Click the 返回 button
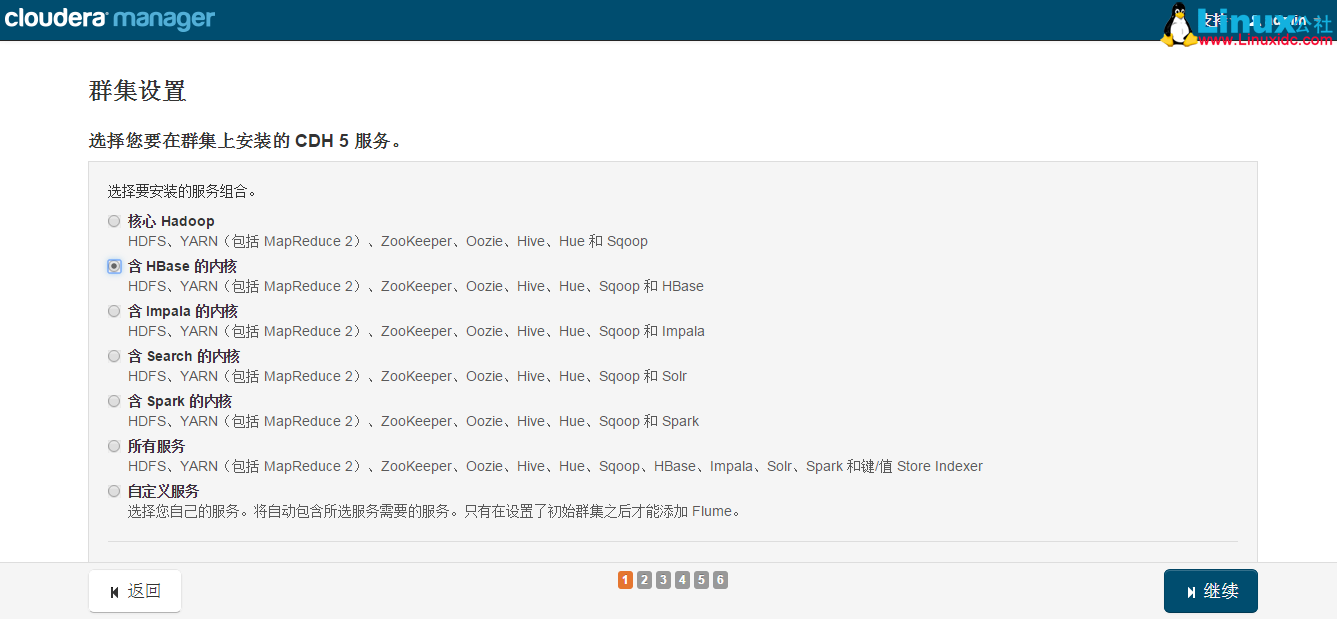The image size is (1337, 619). [x=134, y=591]
